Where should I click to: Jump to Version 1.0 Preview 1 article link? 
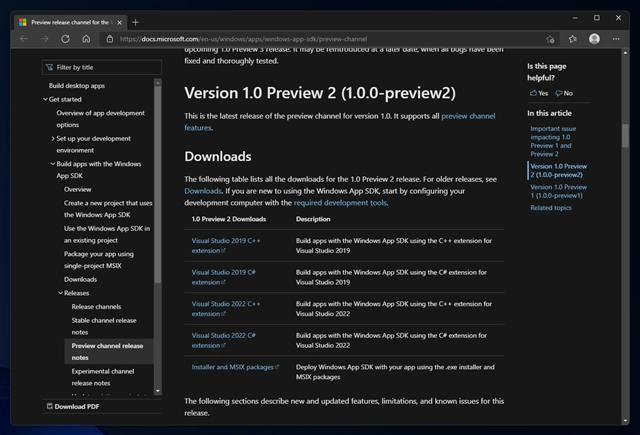pyautogui.click(x=558, y=191)
